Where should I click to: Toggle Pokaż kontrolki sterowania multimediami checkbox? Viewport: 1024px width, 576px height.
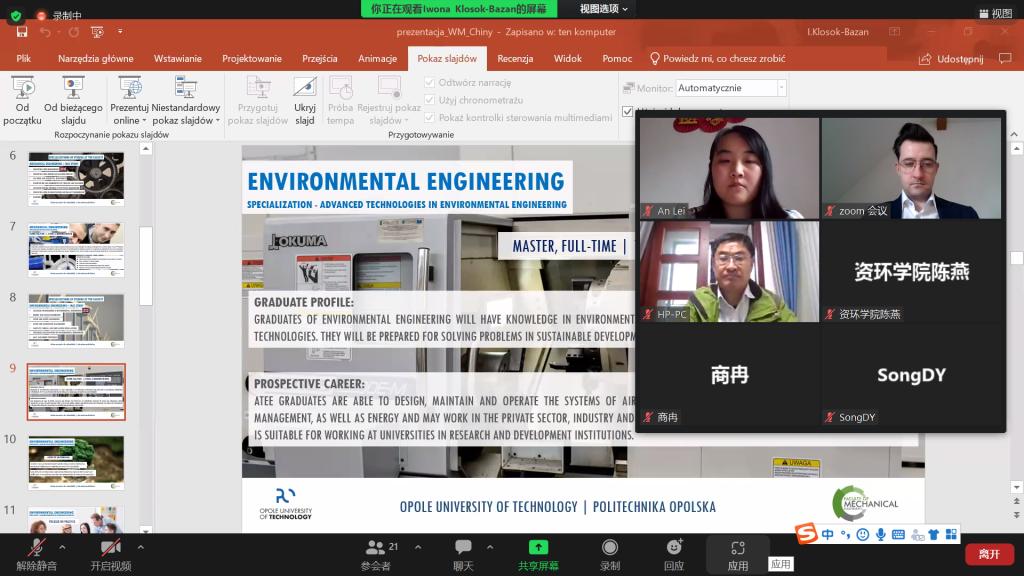coord(430,117)
